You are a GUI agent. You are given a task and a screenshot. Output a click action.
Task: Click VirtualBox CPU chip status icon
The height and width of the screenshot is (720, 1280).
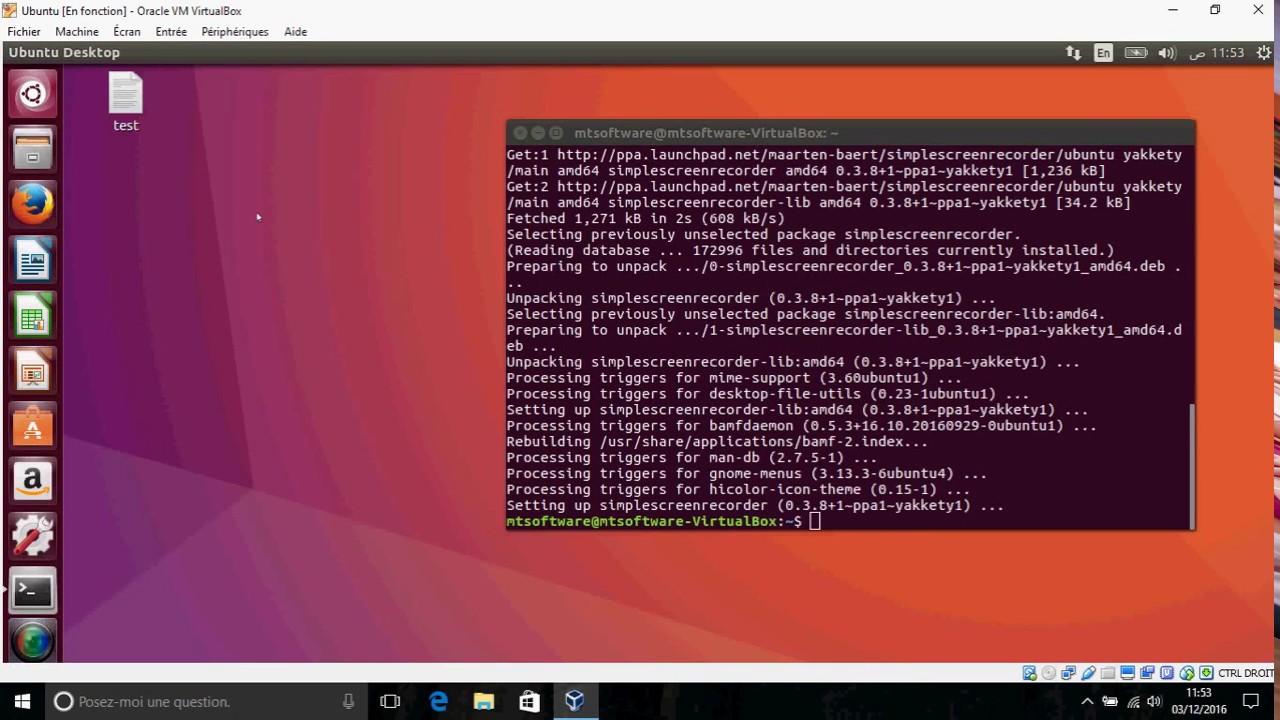1167,673
